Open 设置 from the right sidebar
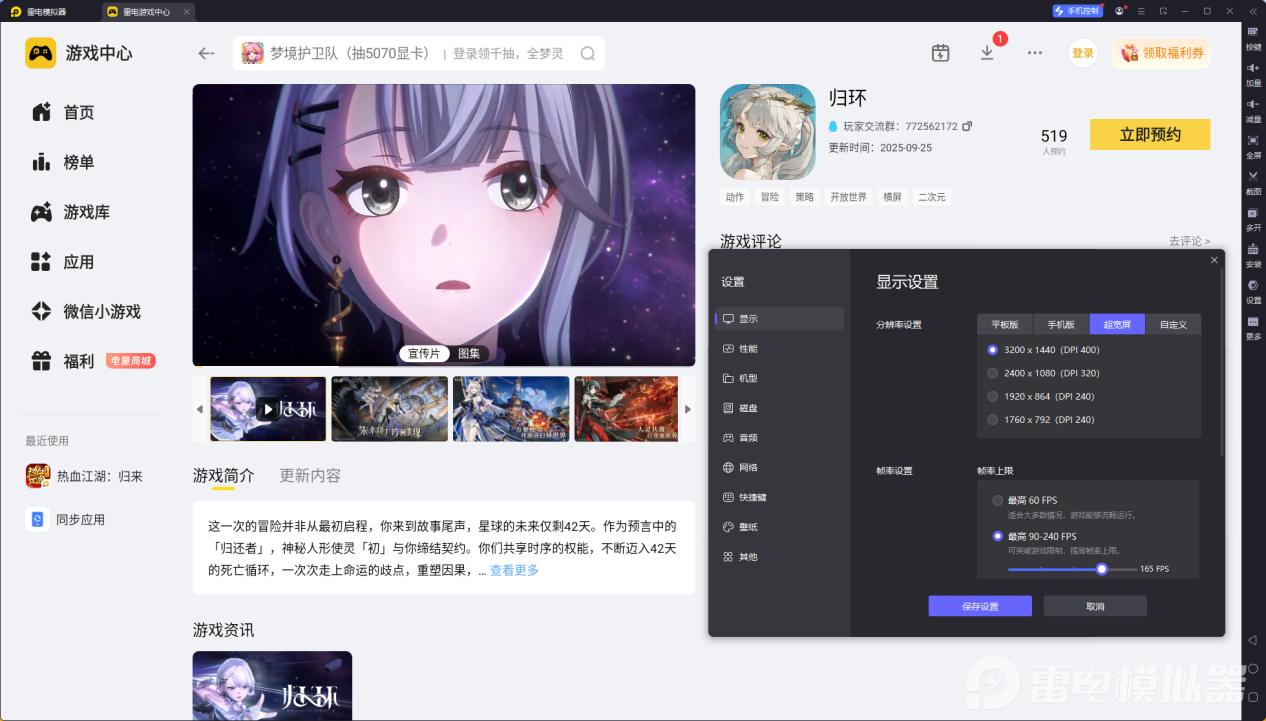This screenshot has width=1266, height=721. pyautogui.click(x=1253, y=290)
